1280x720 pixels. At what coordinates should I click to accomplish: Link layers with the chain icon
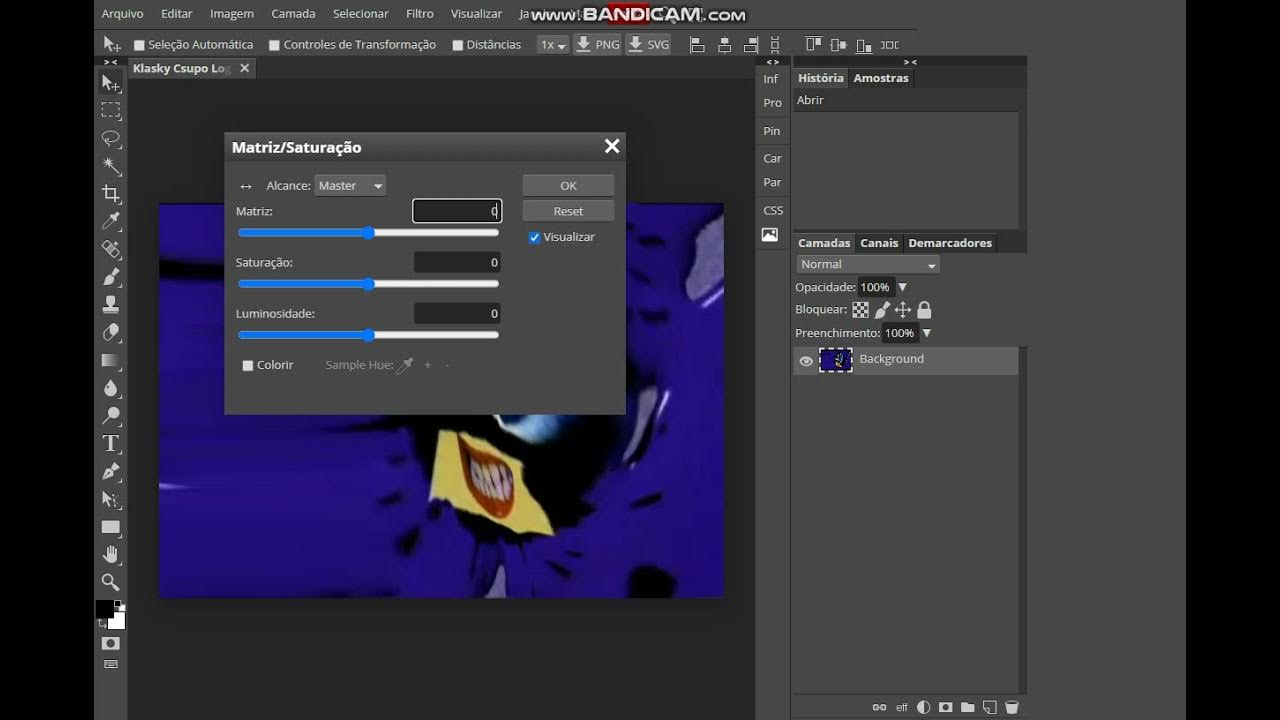(x=879, y=707)
